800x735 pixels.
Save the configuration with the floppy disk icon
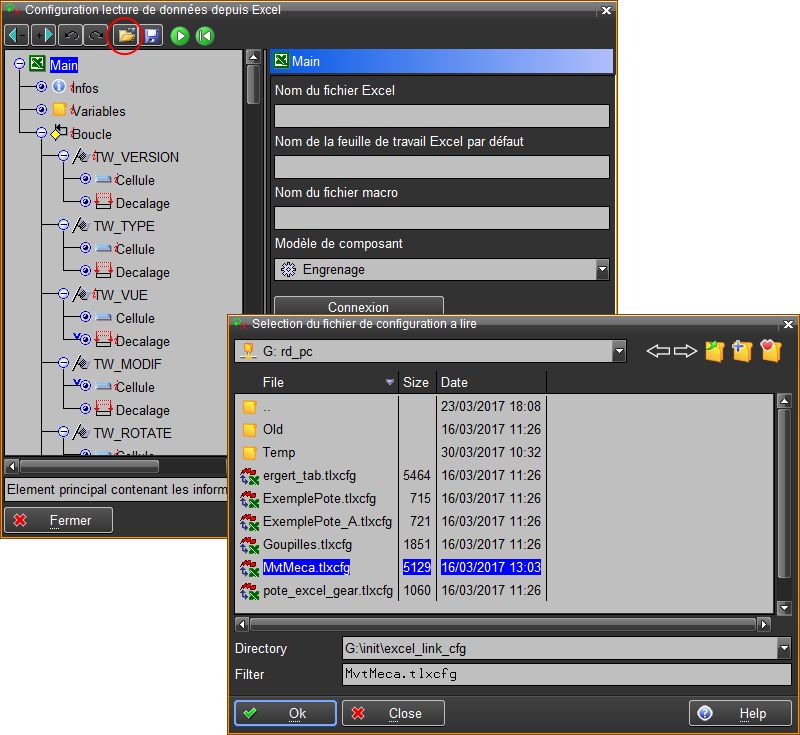coord(151,36)
